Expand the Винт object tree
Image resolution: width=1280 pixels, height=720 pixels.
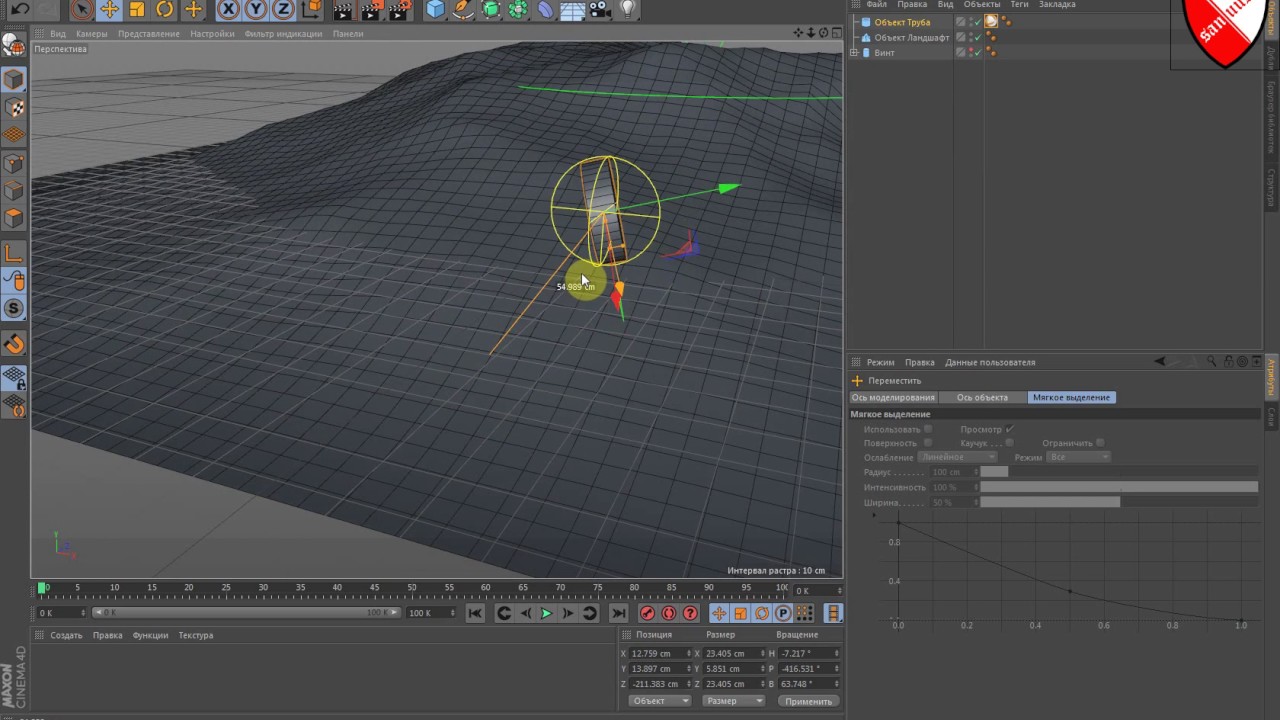point(855,52)
